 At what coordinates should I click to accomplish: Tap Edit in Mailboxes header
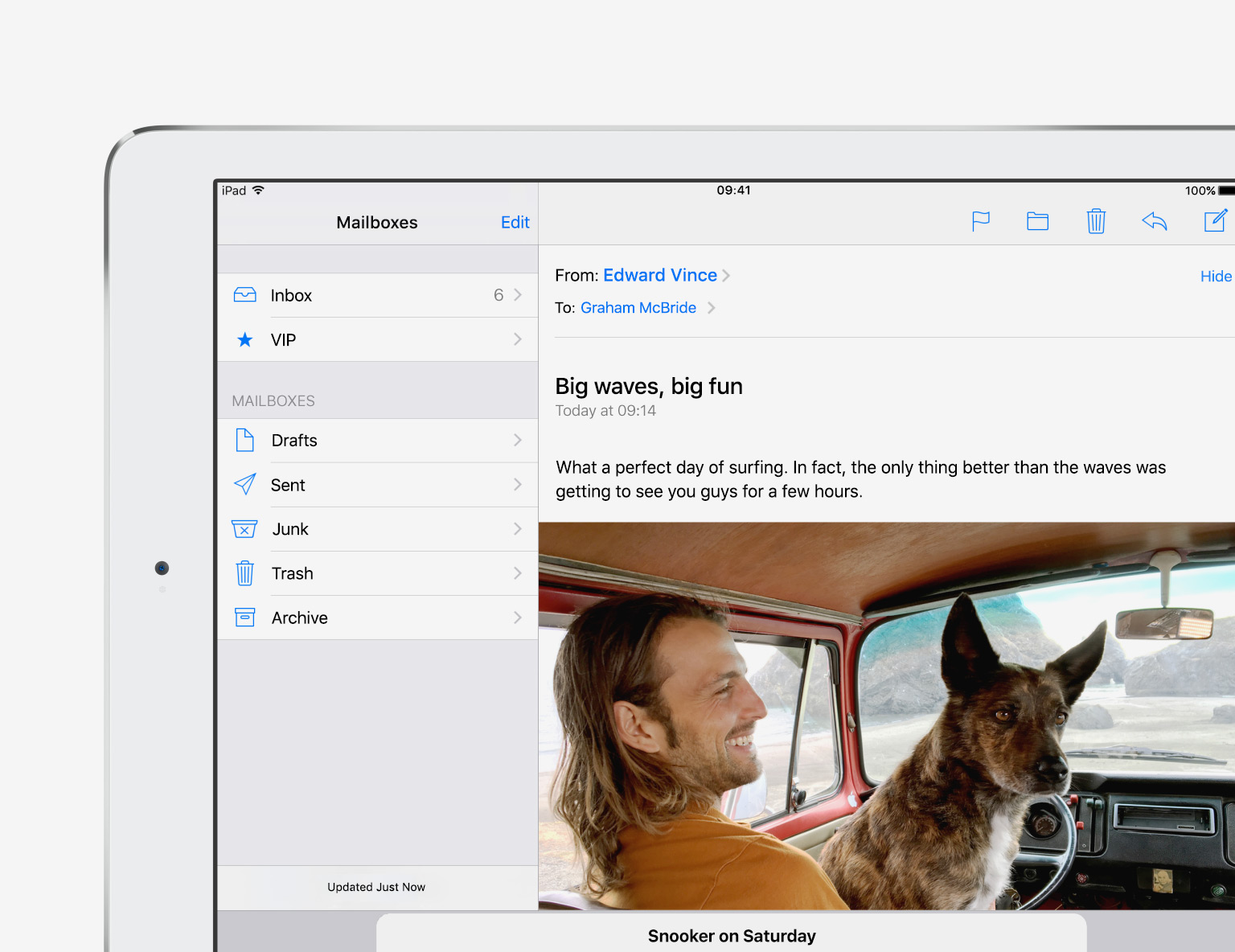(515, 223)
